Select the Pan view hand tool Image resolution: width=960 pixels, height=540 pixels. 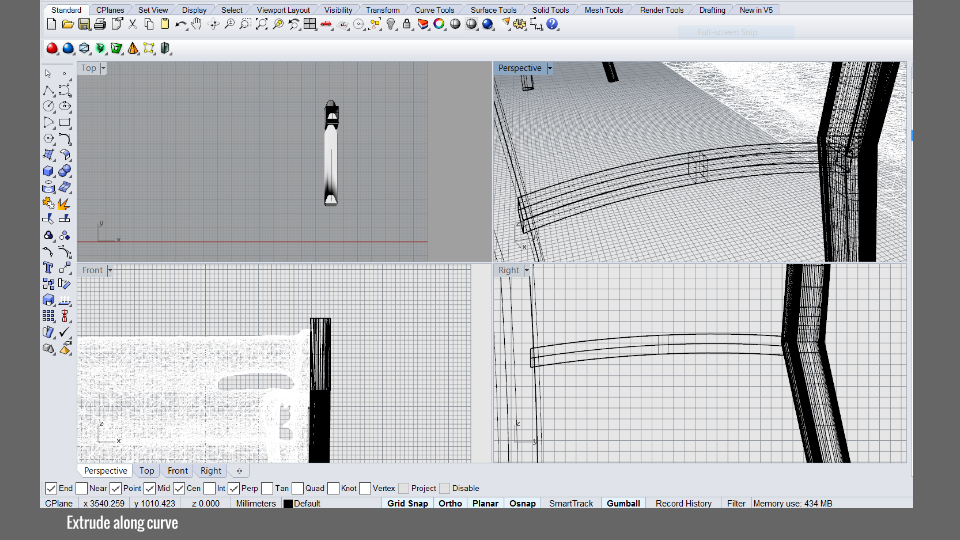point(196,24)
